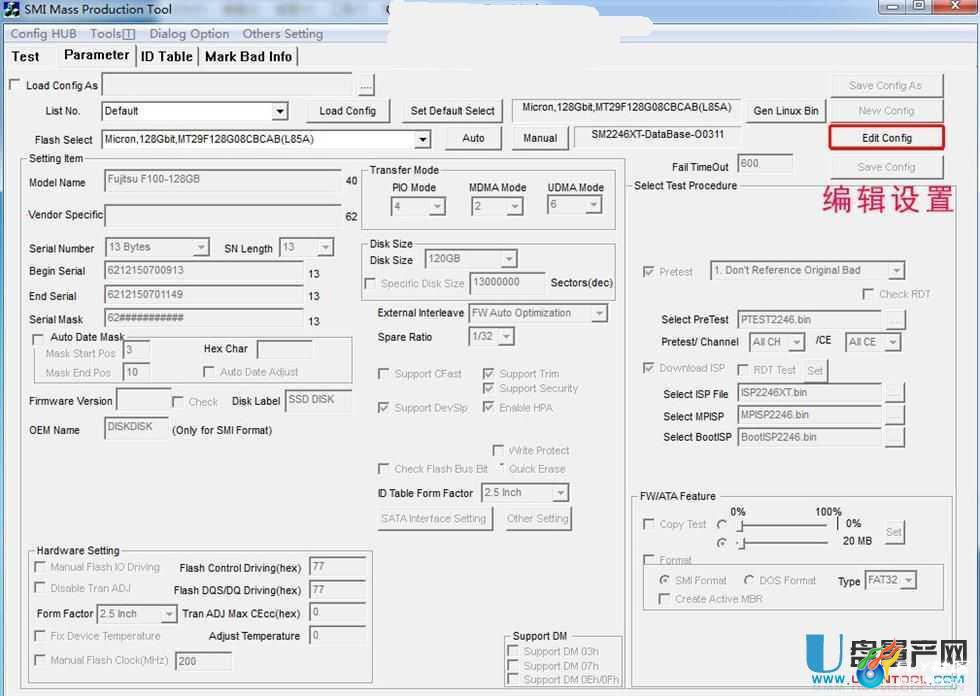Click the Vendor Specific input field
Screen dimensions: 980x696
(222, 215)
